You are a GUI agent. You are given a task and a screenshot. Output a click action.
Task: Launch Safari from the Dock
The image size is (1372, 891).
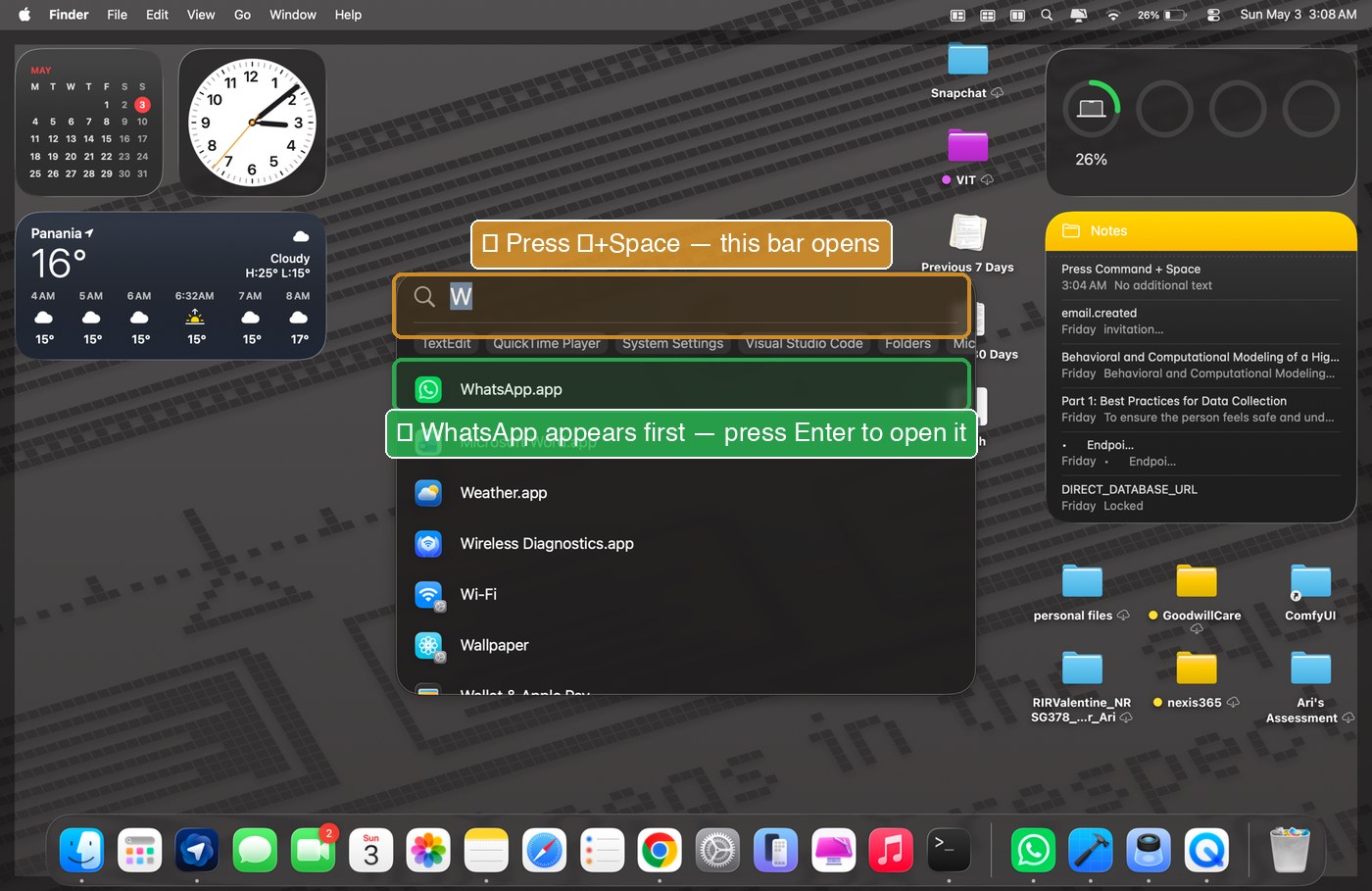(544, 850)
